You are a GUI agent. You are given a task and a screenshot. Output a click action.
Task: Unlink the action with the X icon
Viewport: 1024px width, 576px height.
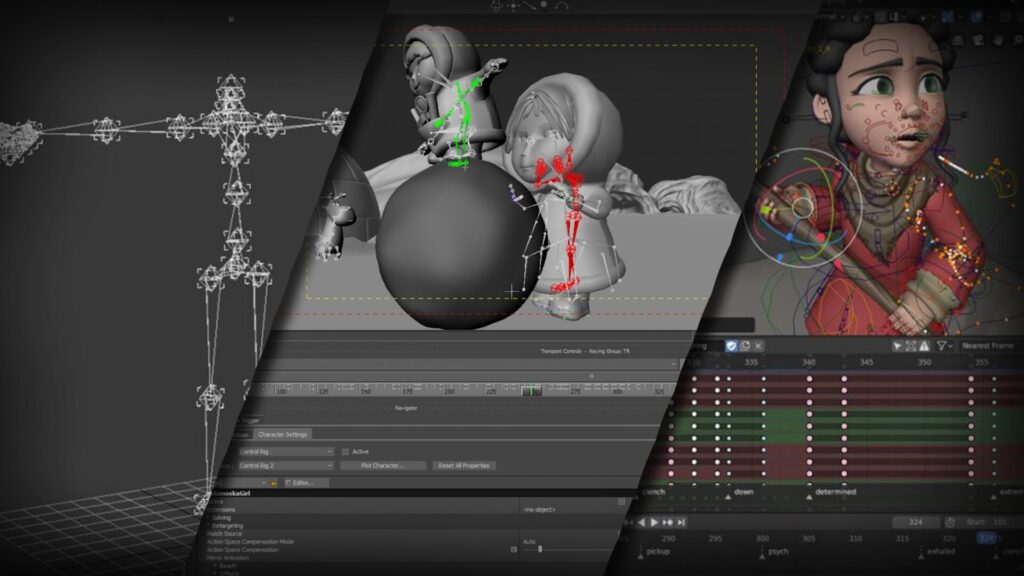pos(757,345)
